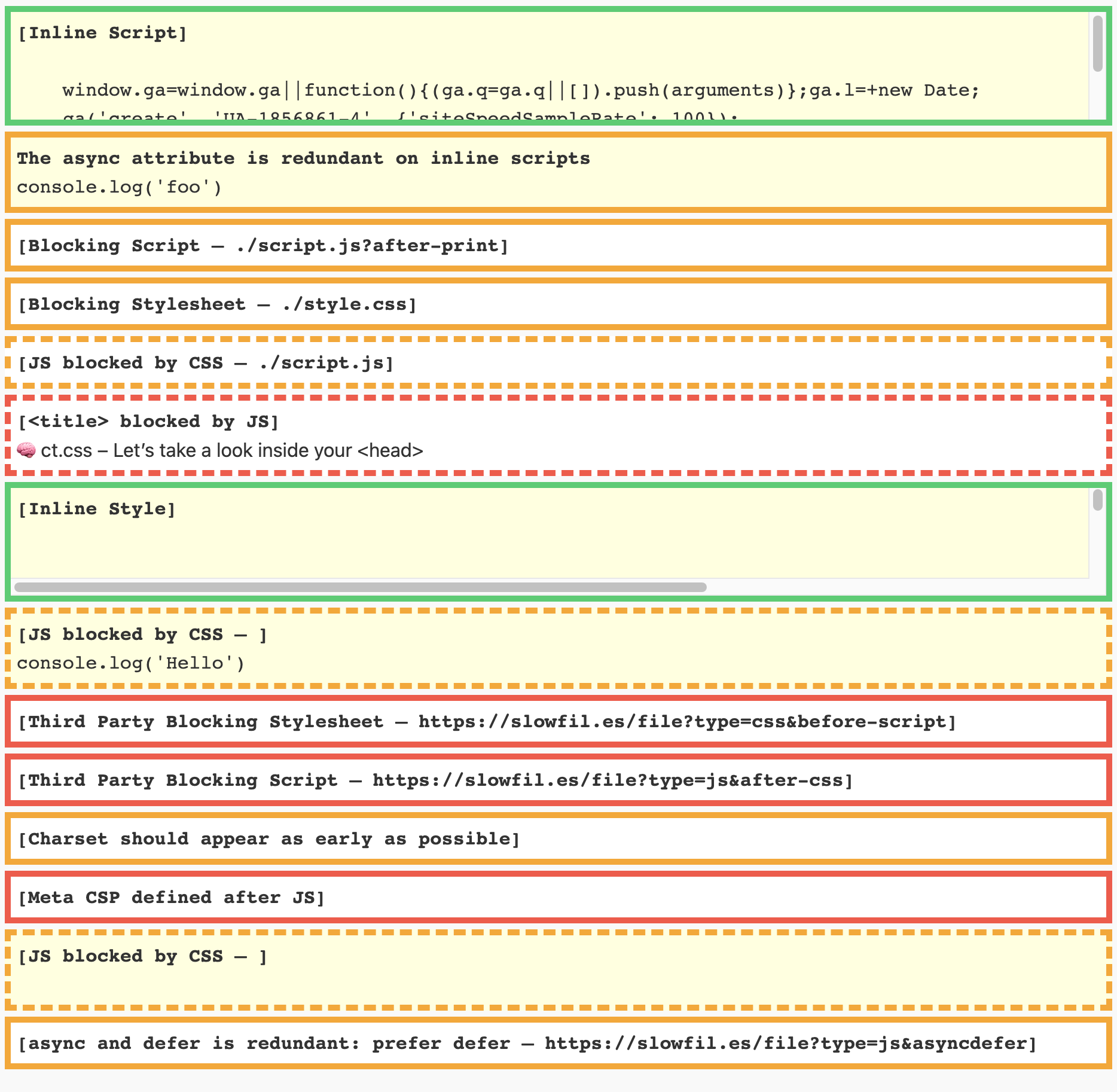Click the console.log('Hello') code

[x=131, y=663]
